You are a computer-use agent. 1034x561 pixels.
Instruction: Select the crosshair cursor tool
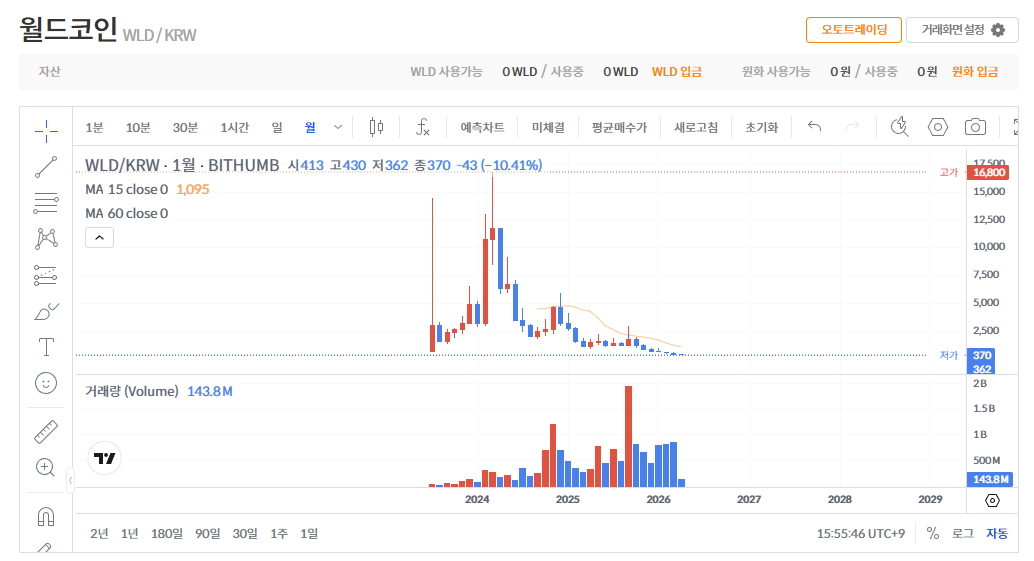pyautogui.click(x=46, y=131)
